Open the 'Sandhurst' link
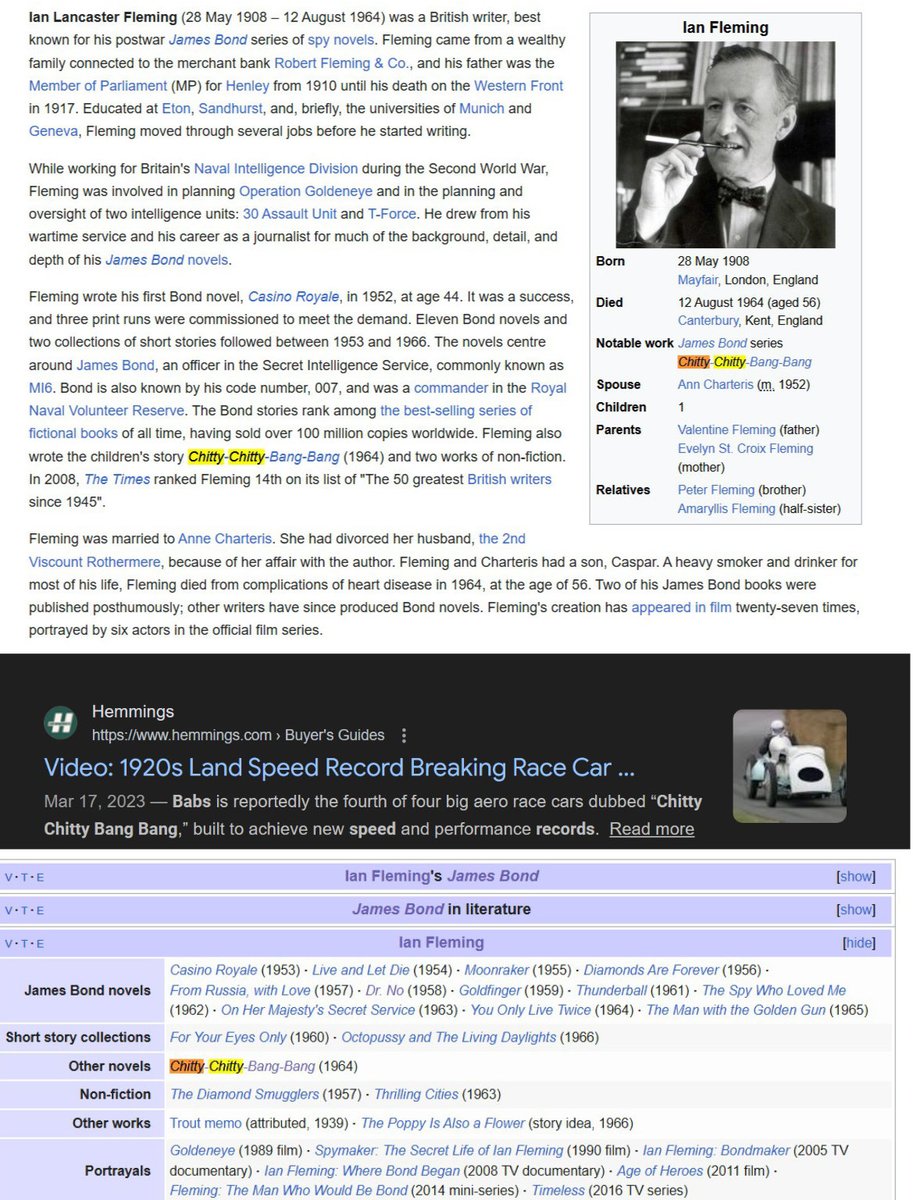This screenshot has height=1200, width=913. click(229, 109)
